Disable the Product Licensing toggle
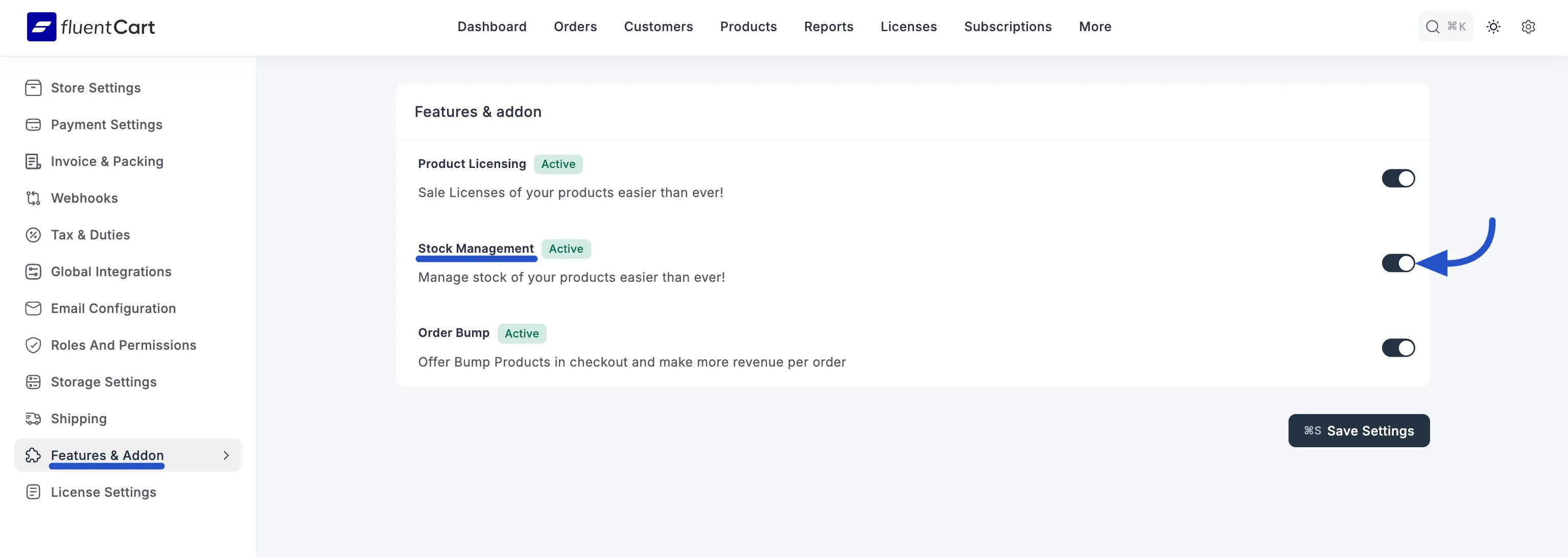This screenshot has width=1568, height=557. coord(1398,179)
